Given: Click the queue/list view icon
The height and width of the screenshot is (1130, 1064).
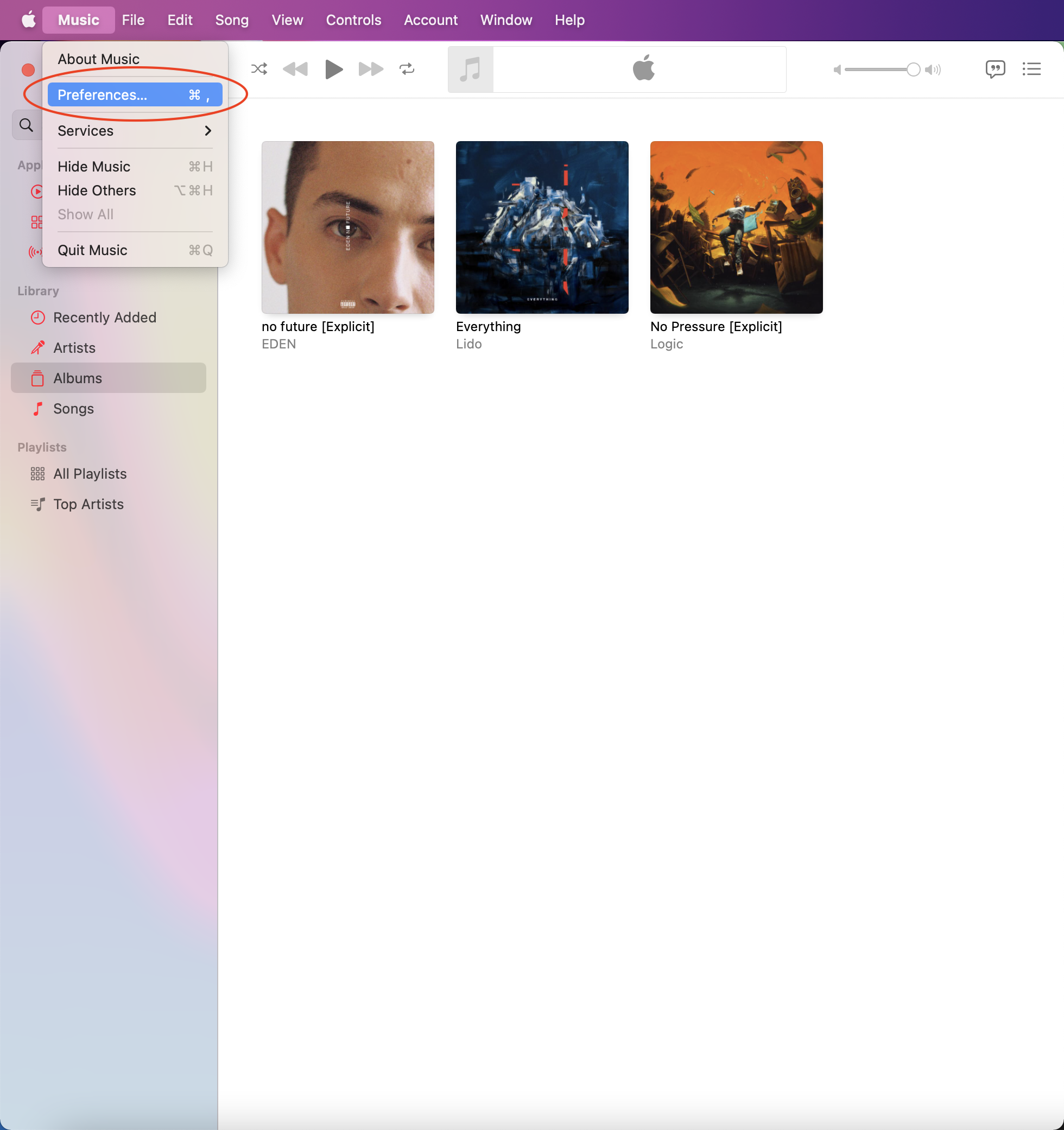Looking at the screenshot, I should 1032,68.
